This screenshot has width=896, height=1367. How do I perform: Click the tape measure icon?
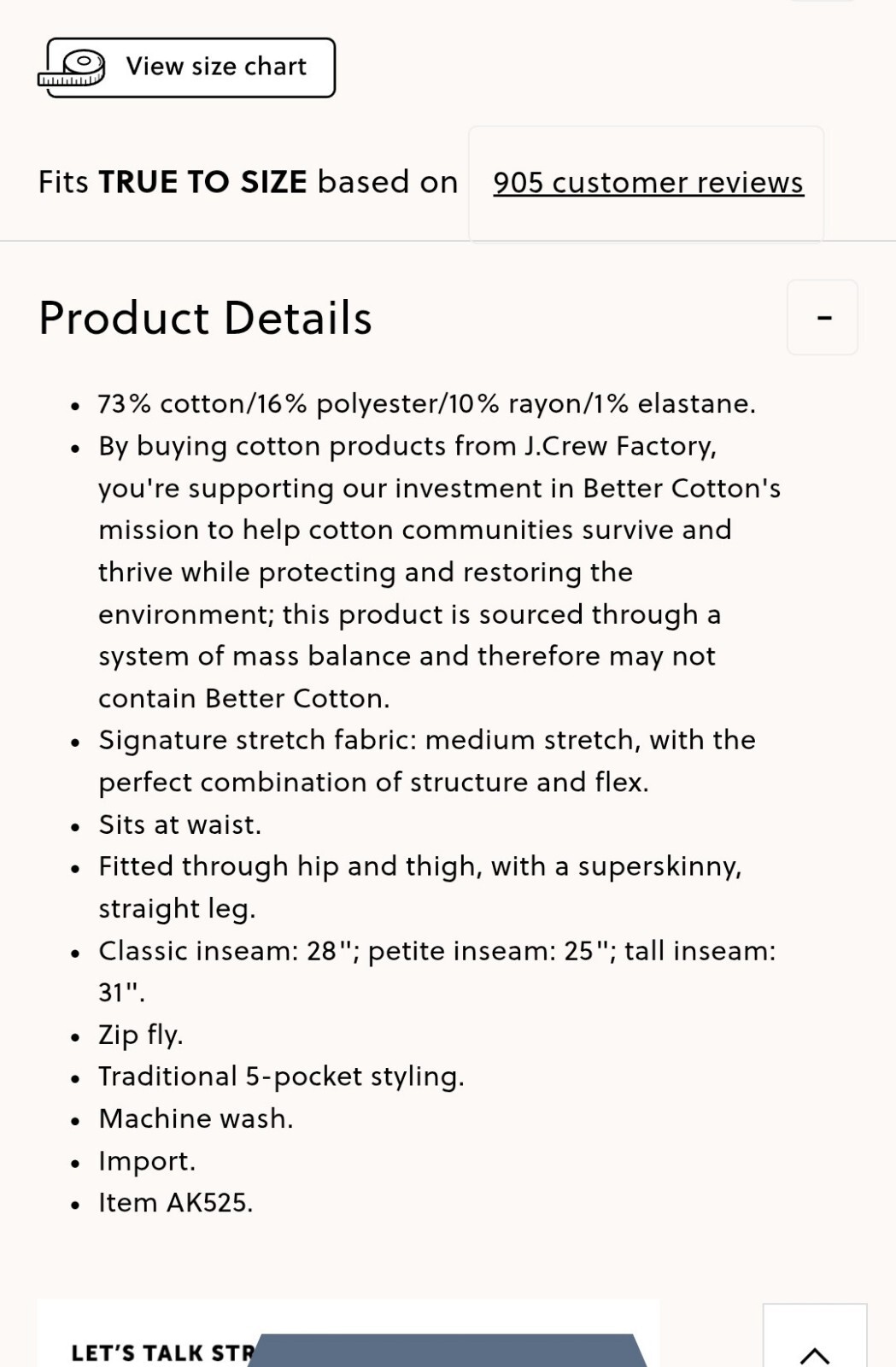[x=72, y=68]
